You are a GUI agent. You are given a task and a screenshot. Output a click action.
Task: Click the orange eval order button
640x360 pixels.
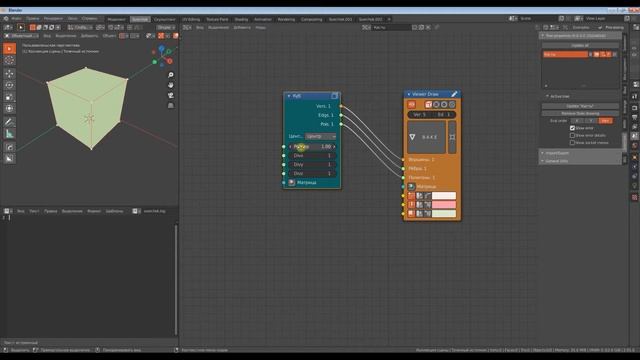pyautogui.click(x=605, y=121)
